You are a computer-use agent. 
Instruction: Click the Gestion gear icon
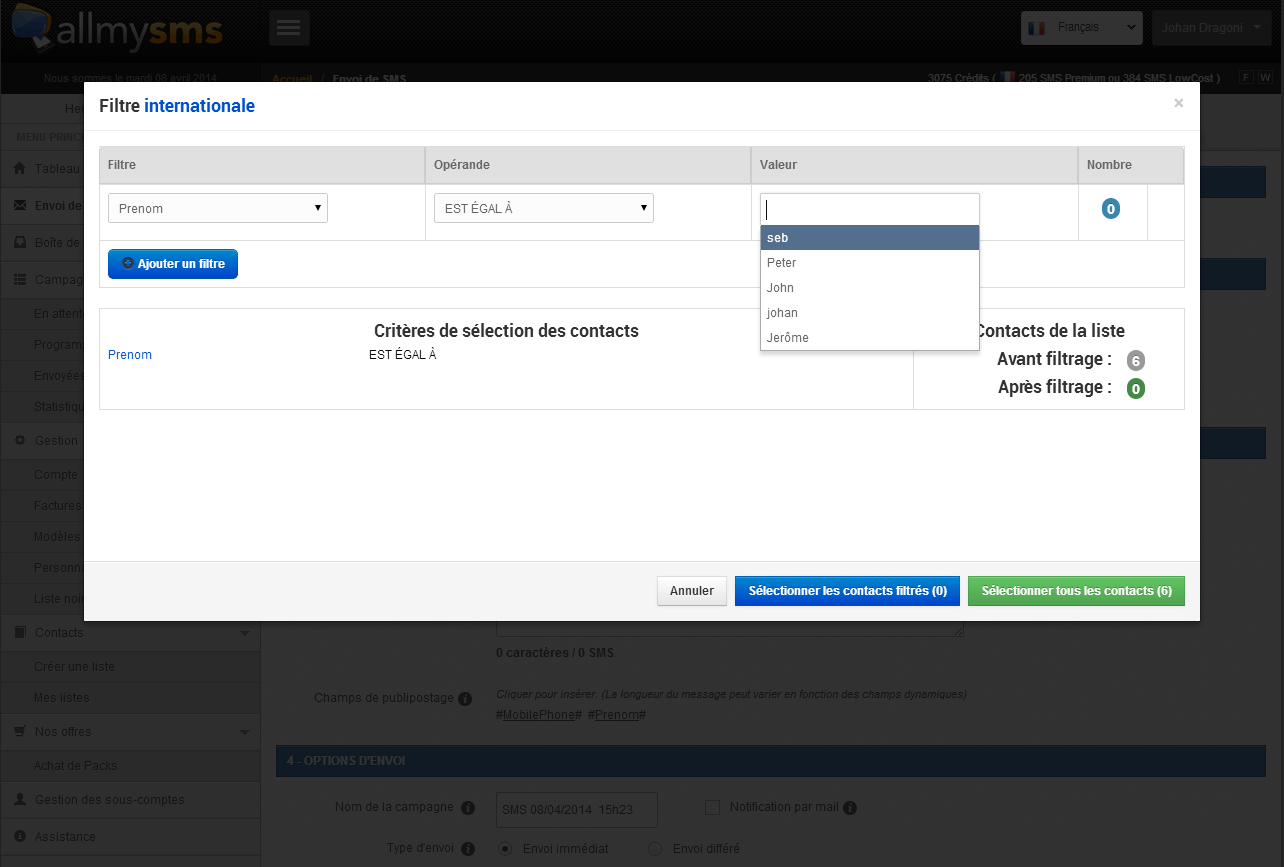(20, 441)
